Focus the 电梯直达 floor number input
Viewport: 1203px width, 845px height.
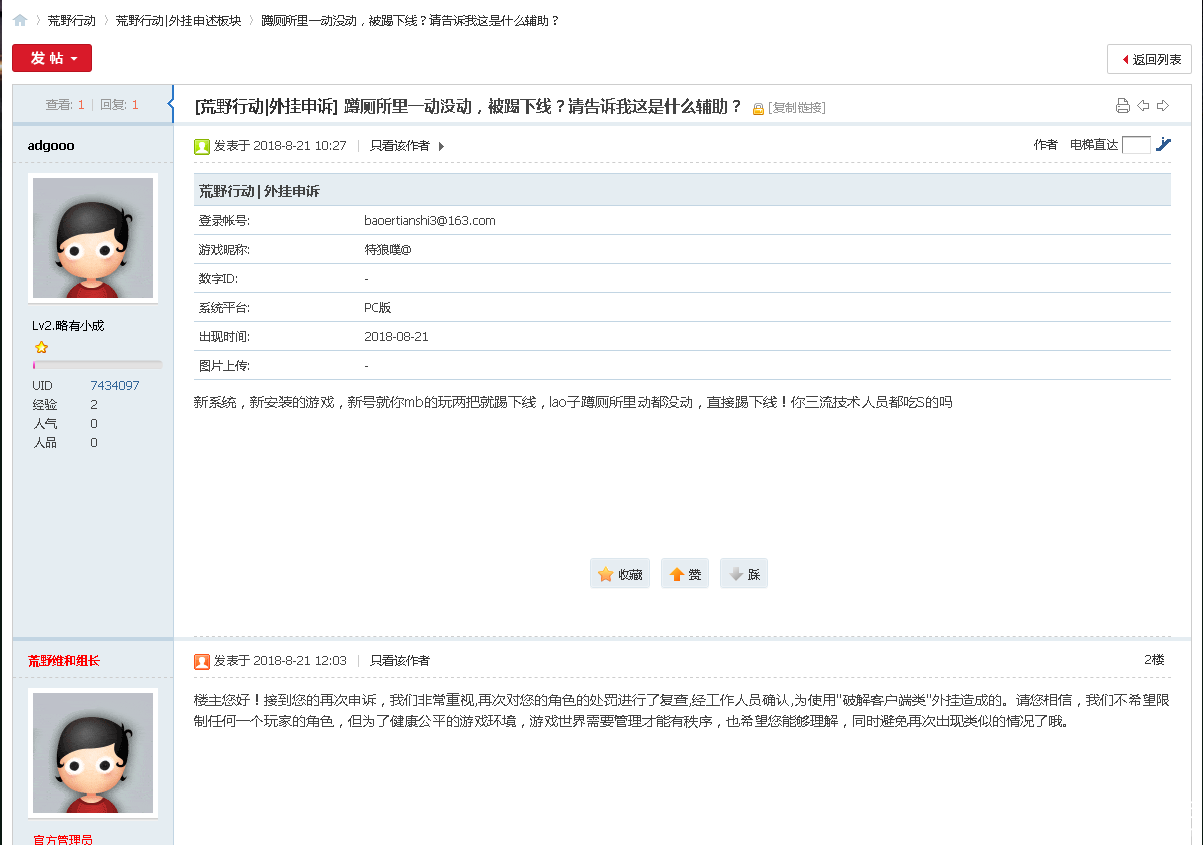click(x=1136, y=145)
